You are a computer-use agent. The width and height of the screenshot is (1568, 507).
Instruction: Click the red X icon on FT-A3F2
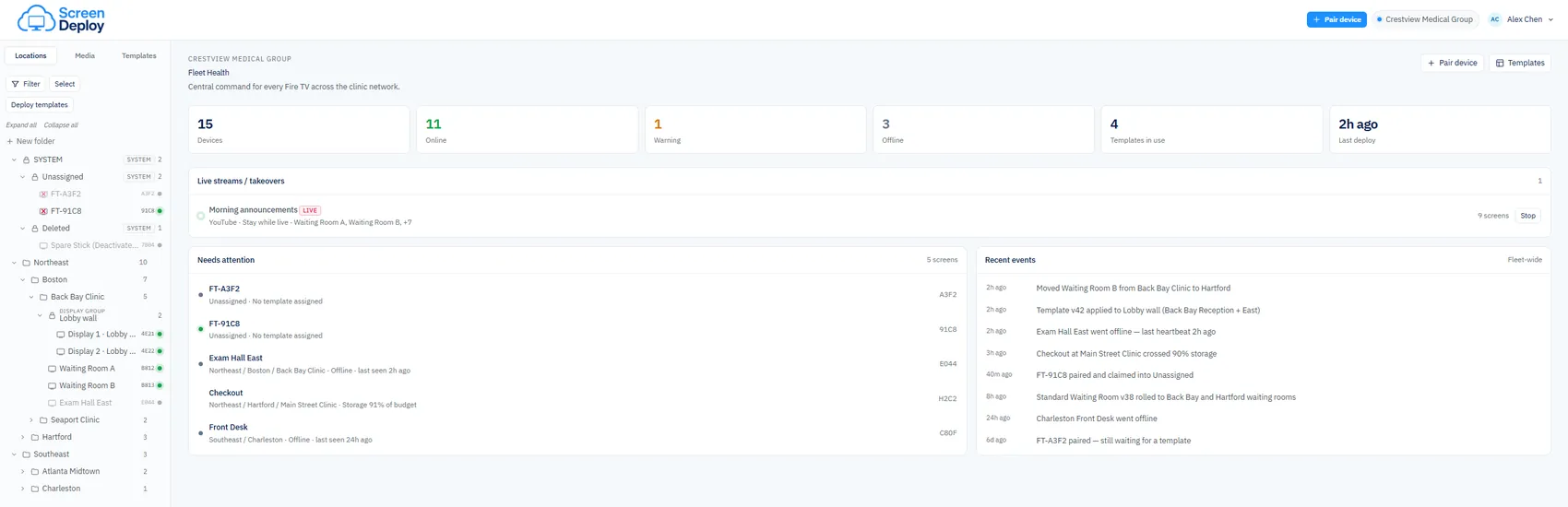click(43, 195)
